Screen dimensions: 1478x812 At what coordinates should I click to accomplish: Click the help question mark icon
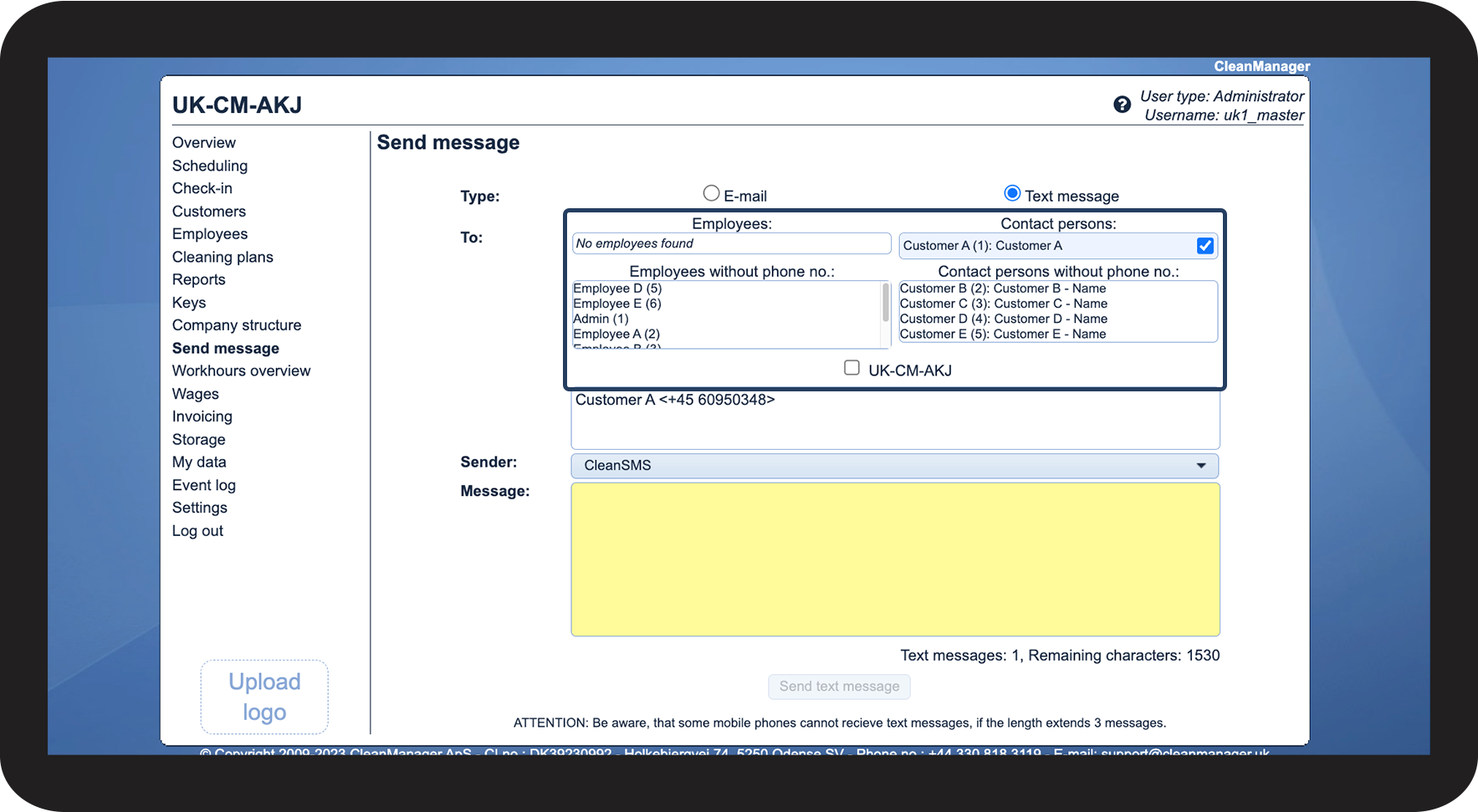click(x=1122, y=105)
